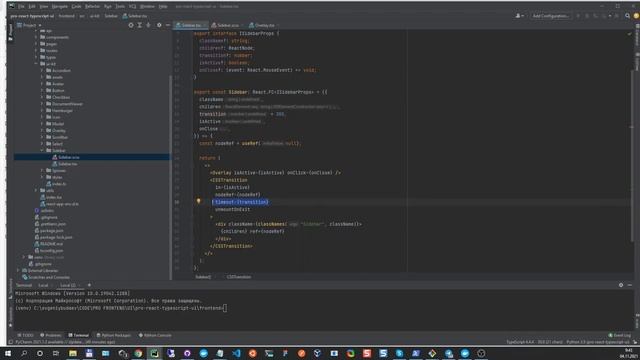640x360 pixels.
Task: Click the terminal command prompt line
Action: [x=121, y=308]
